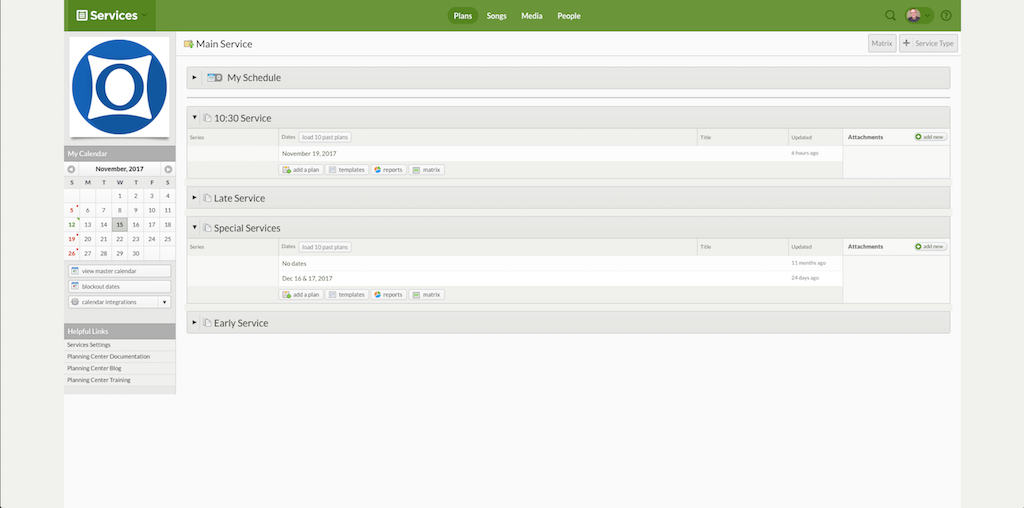Open matrix for Special Services
The height and width of the screenshot is (508, 1024).
pos(426,294)
